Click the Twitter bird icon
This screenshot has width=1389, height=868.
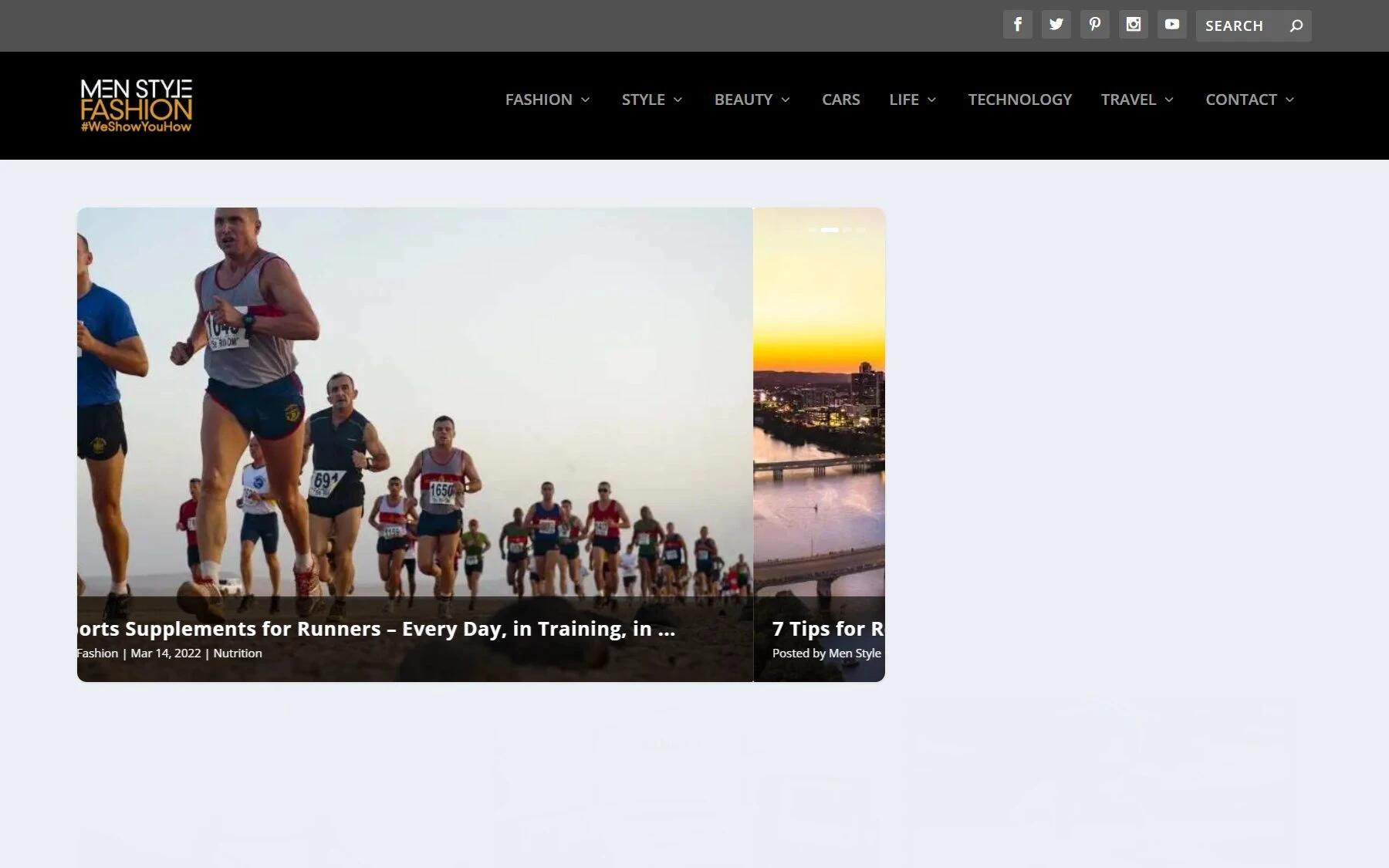(1056, 25)
